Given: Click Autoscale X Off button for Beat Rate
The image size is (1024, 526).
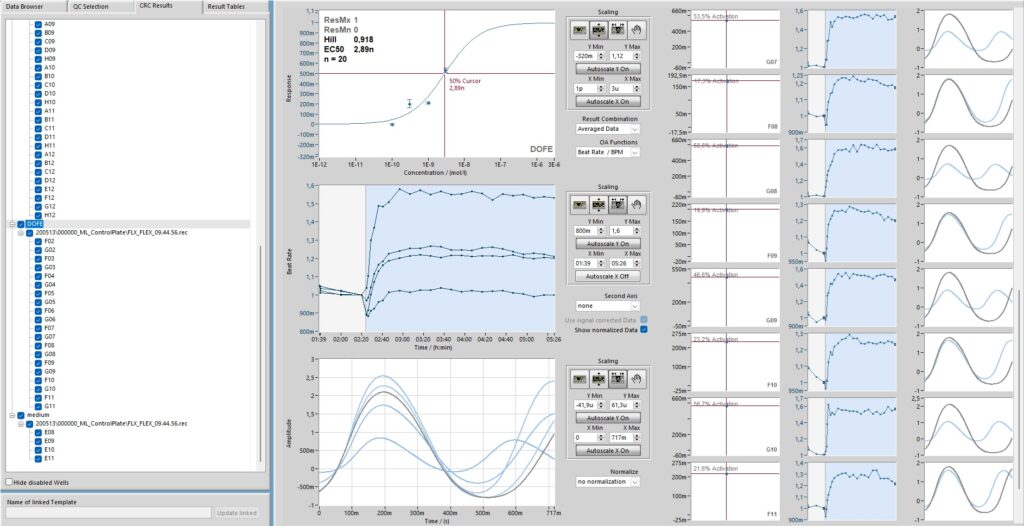Looking at the screenshot, I should tap(608, 275).
